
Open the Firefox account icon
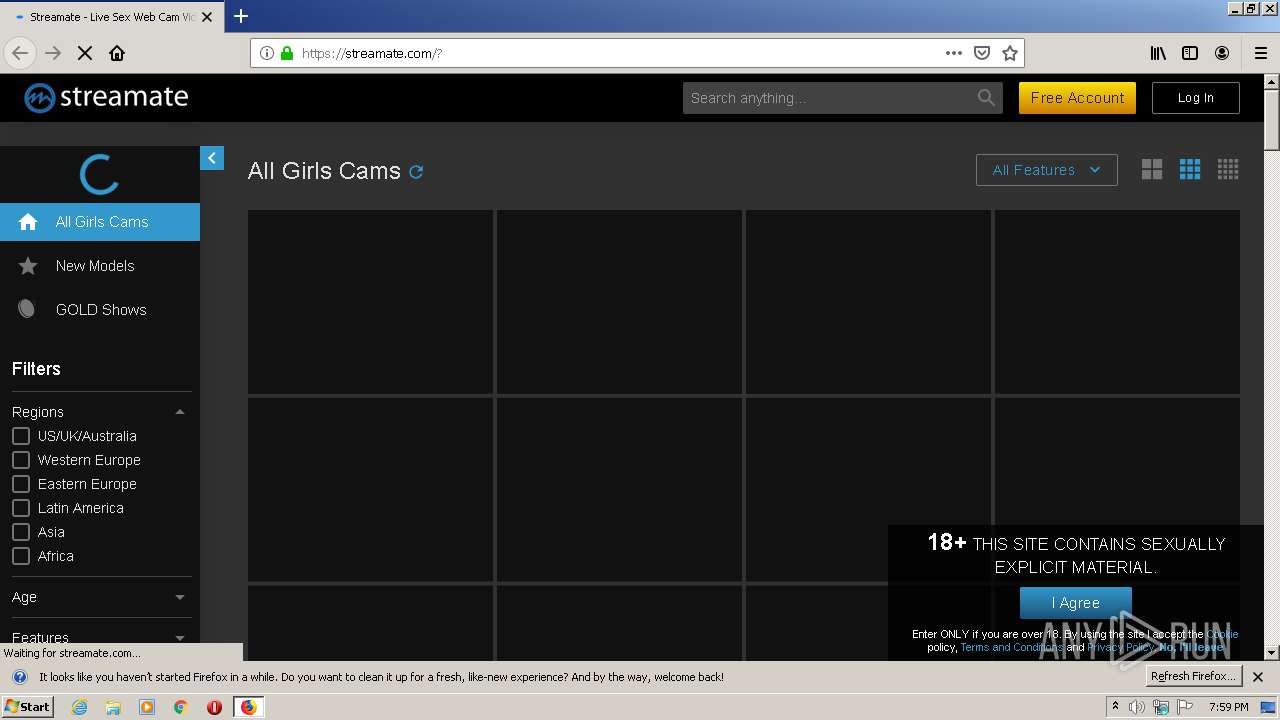coord(1222,53)
